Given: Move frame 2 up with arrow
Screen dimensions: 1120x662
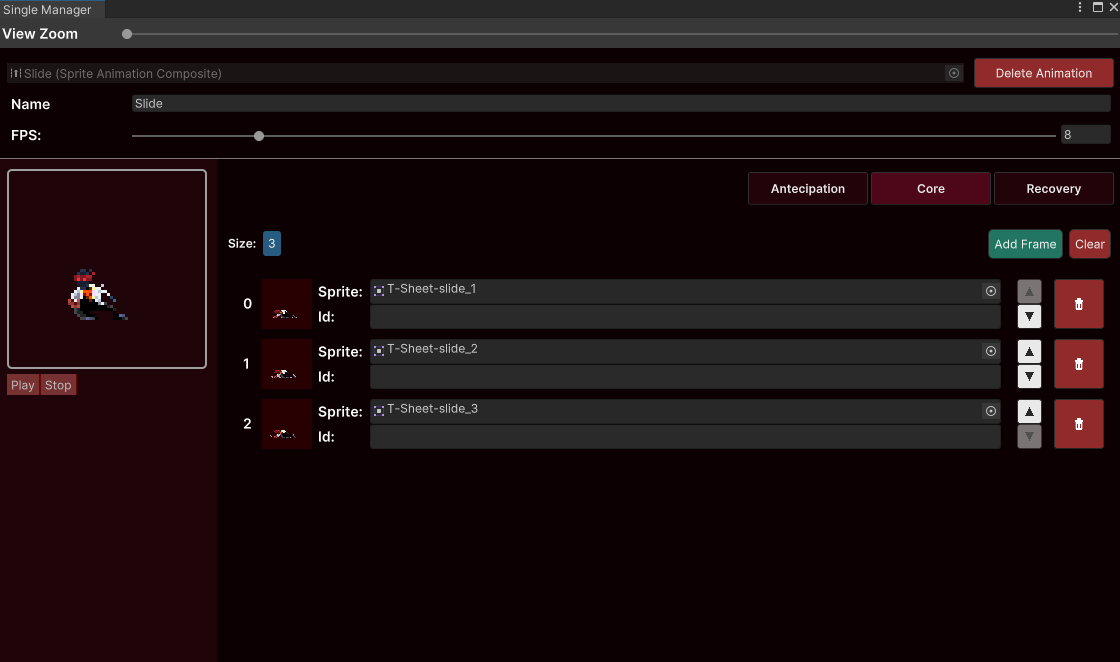Looking at the screenshot, I should [x=1029, y=412].
